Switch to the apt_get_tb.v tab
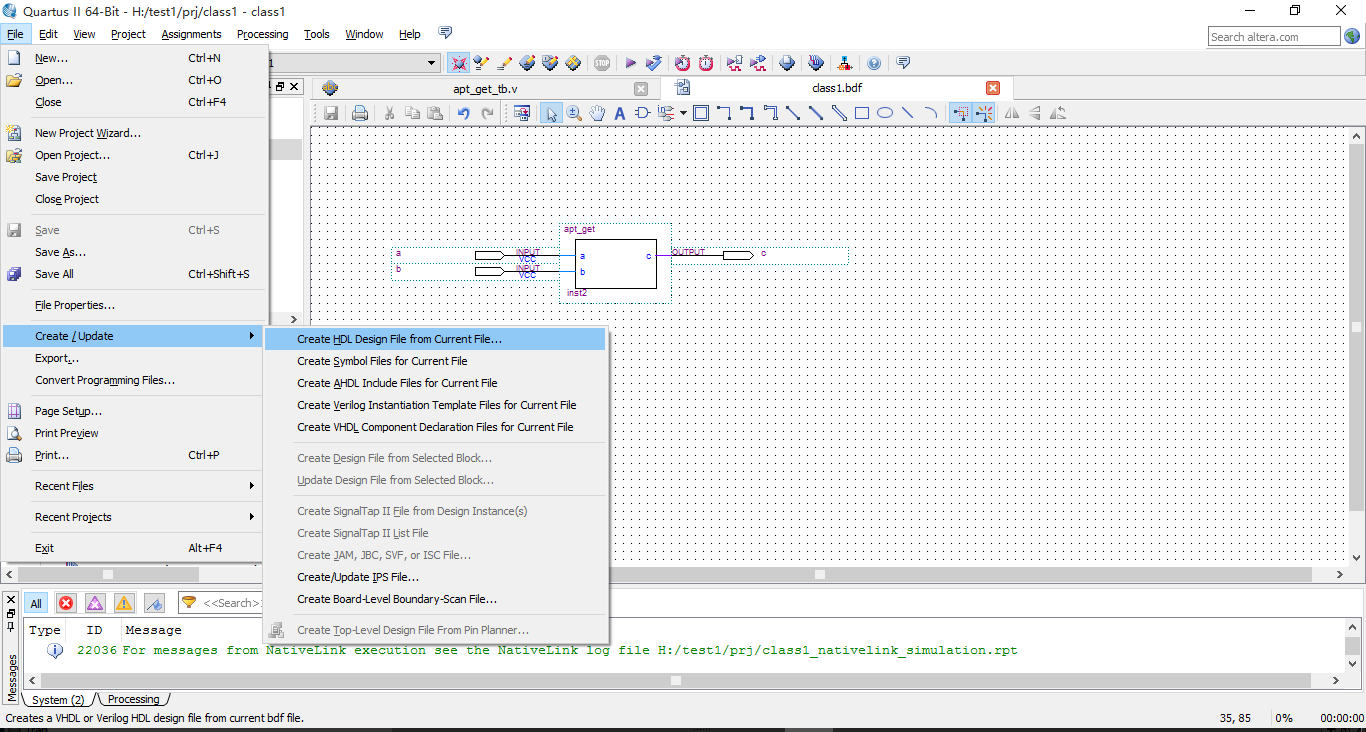 click(485, 88)
